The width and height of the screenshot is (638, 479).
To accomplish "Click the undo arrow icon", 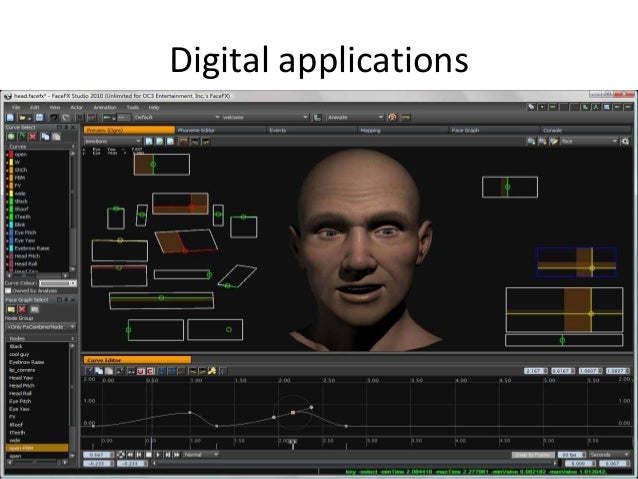I will [54, 118].
